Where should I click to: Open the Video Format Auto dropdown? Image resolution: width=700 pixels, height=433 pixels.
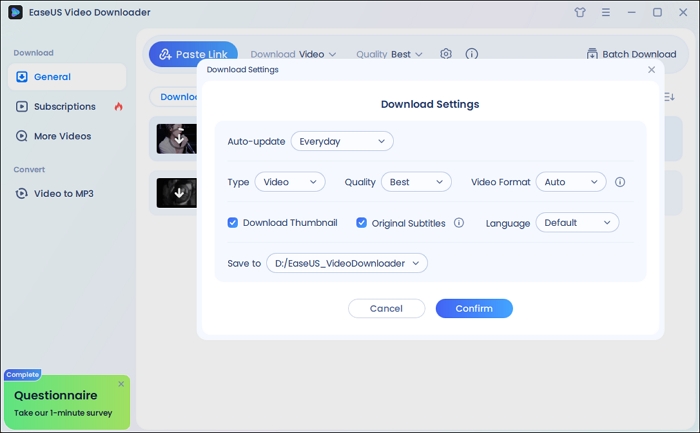(571, 182)
